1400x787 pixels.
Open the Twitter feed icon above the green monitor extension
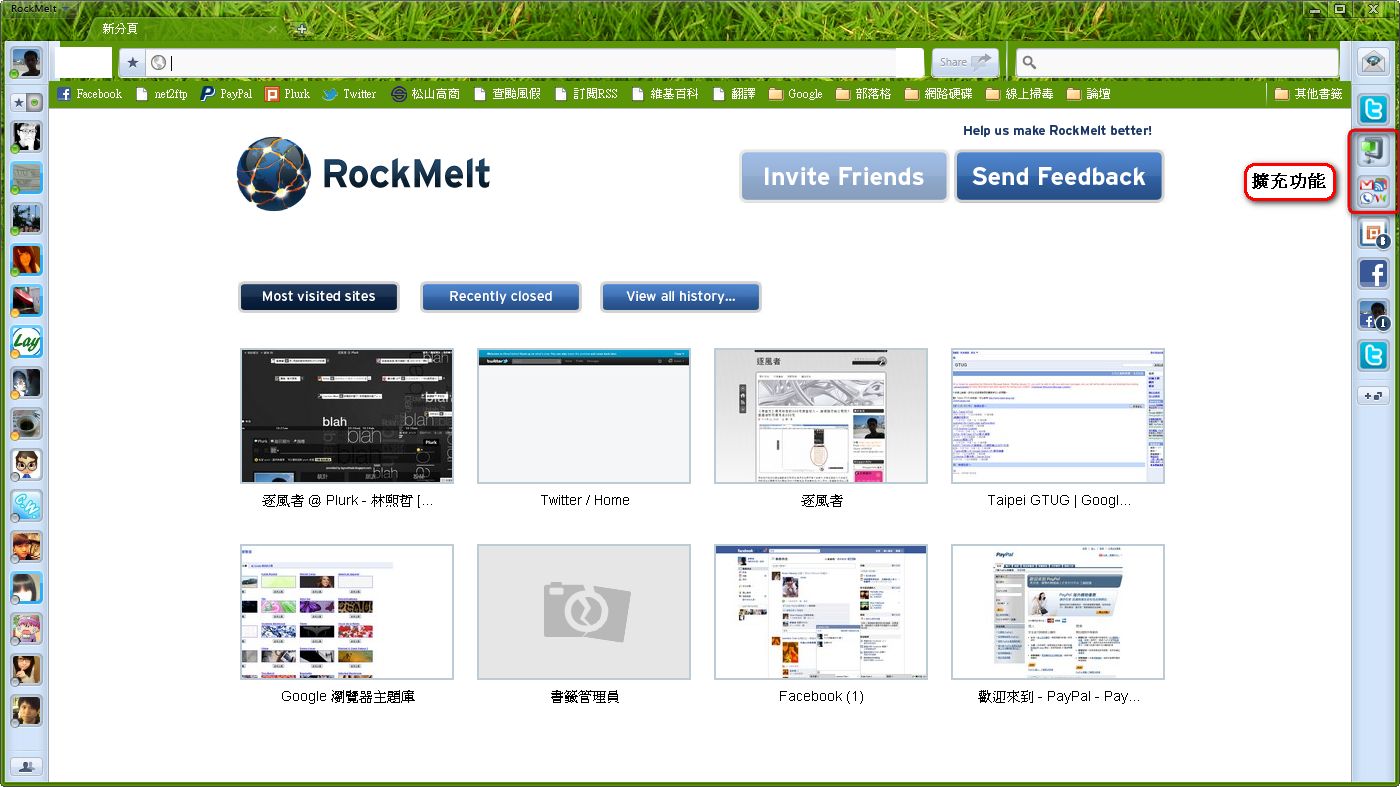point(1373,109)
